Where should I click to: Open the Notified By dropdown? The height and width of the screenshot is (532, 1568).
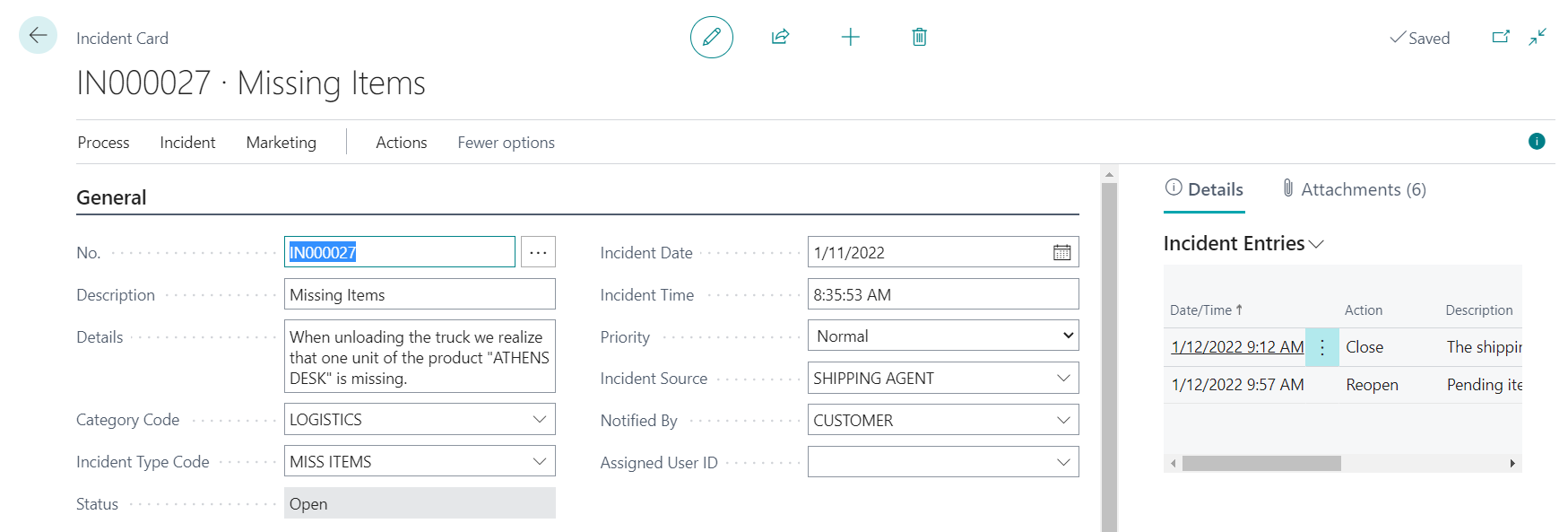1063,421
